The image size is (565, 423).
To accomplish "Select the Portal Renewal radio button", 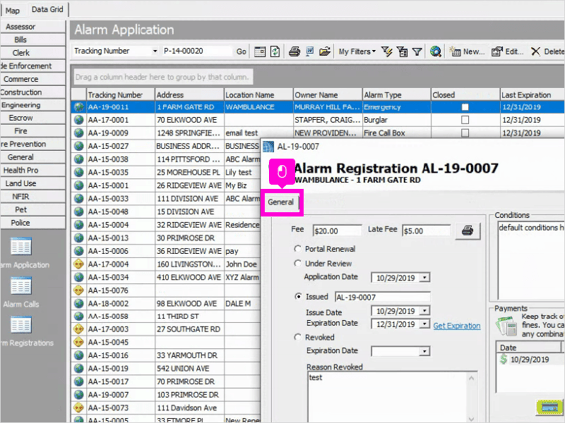I will 297,249.
